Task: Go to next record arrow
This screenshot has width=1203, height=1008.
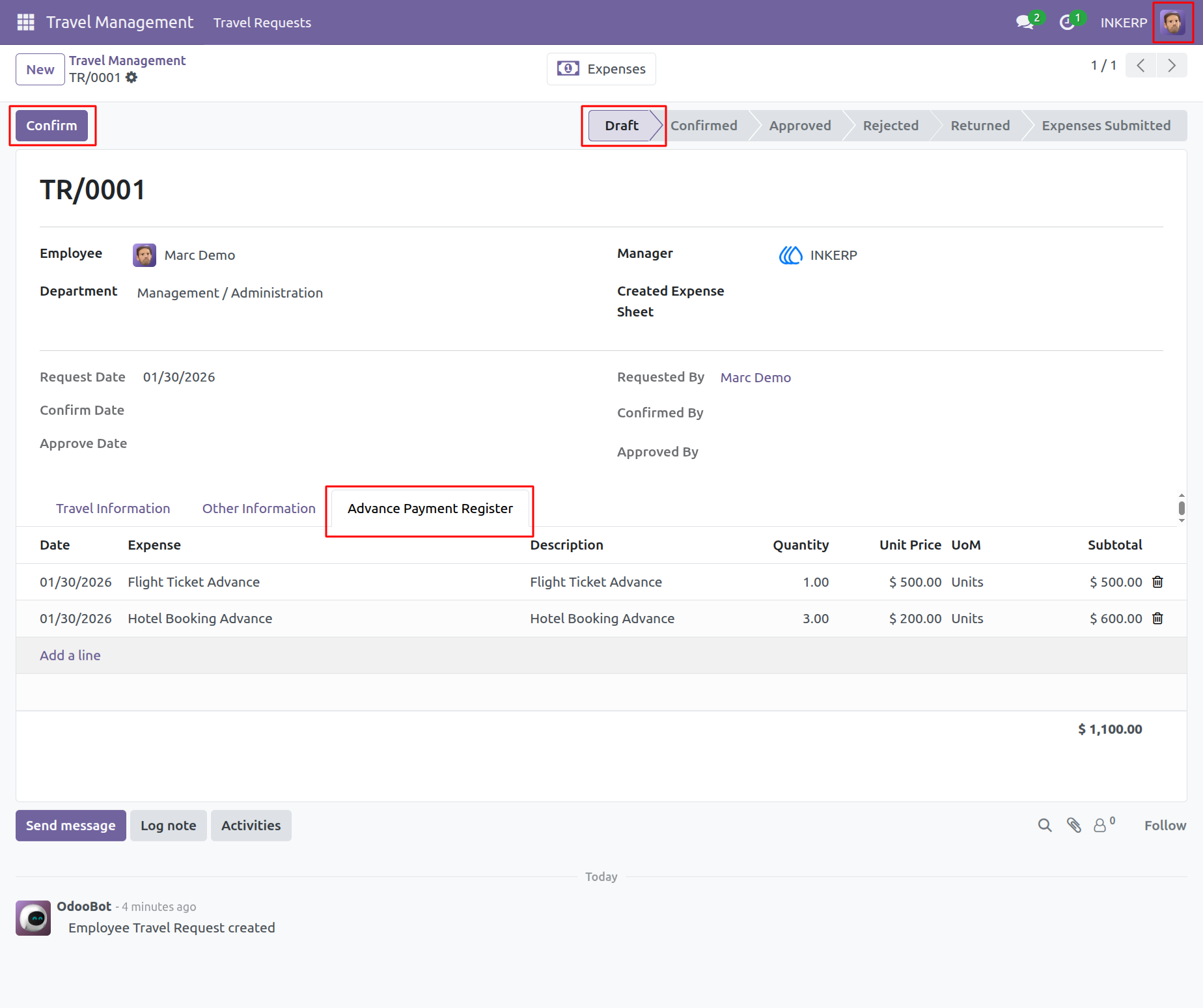Action: pos(1172,65)
